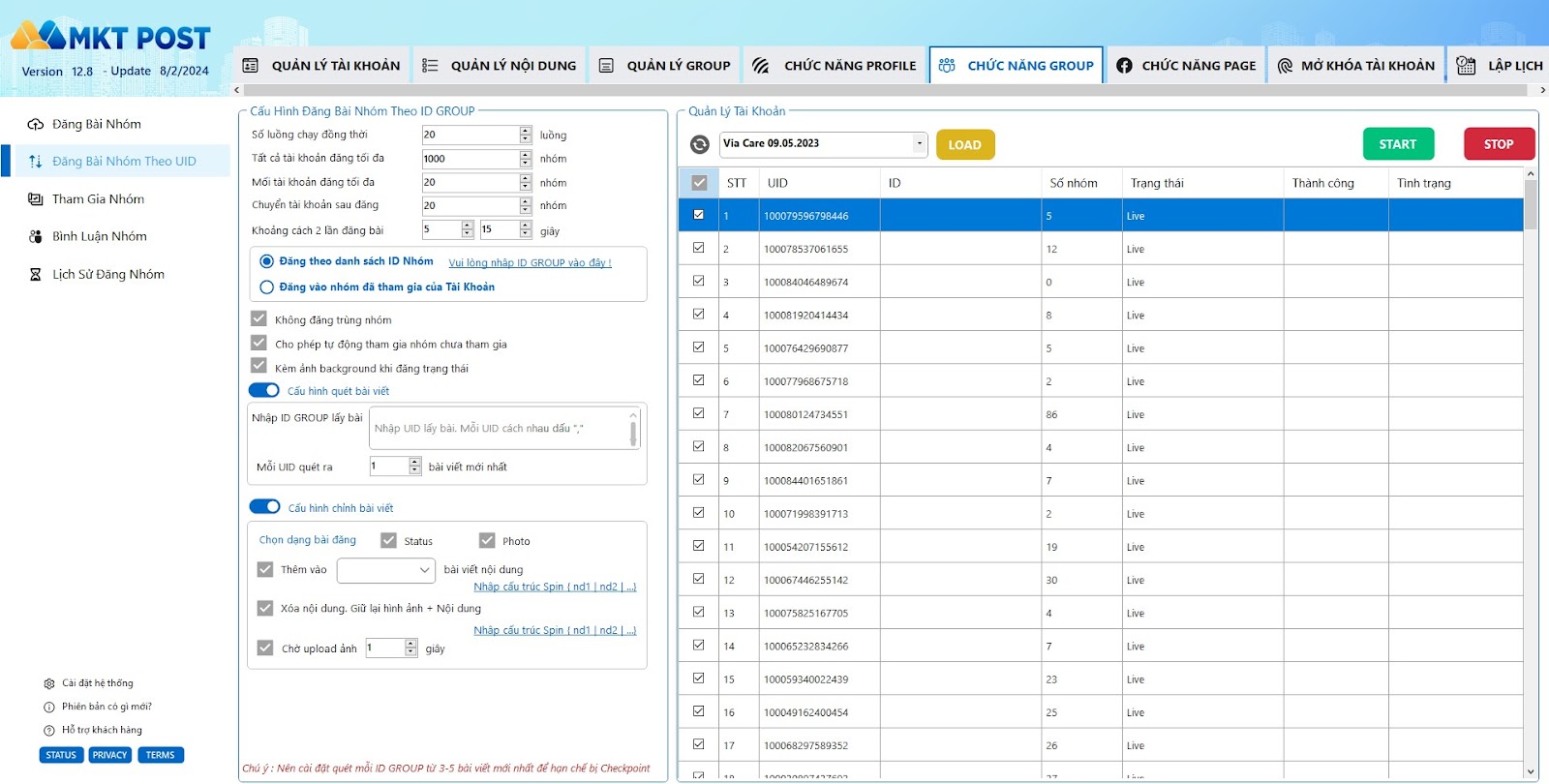
Task: Click stepper of Mỗi UID quét ra
Action: click(415, 467)
